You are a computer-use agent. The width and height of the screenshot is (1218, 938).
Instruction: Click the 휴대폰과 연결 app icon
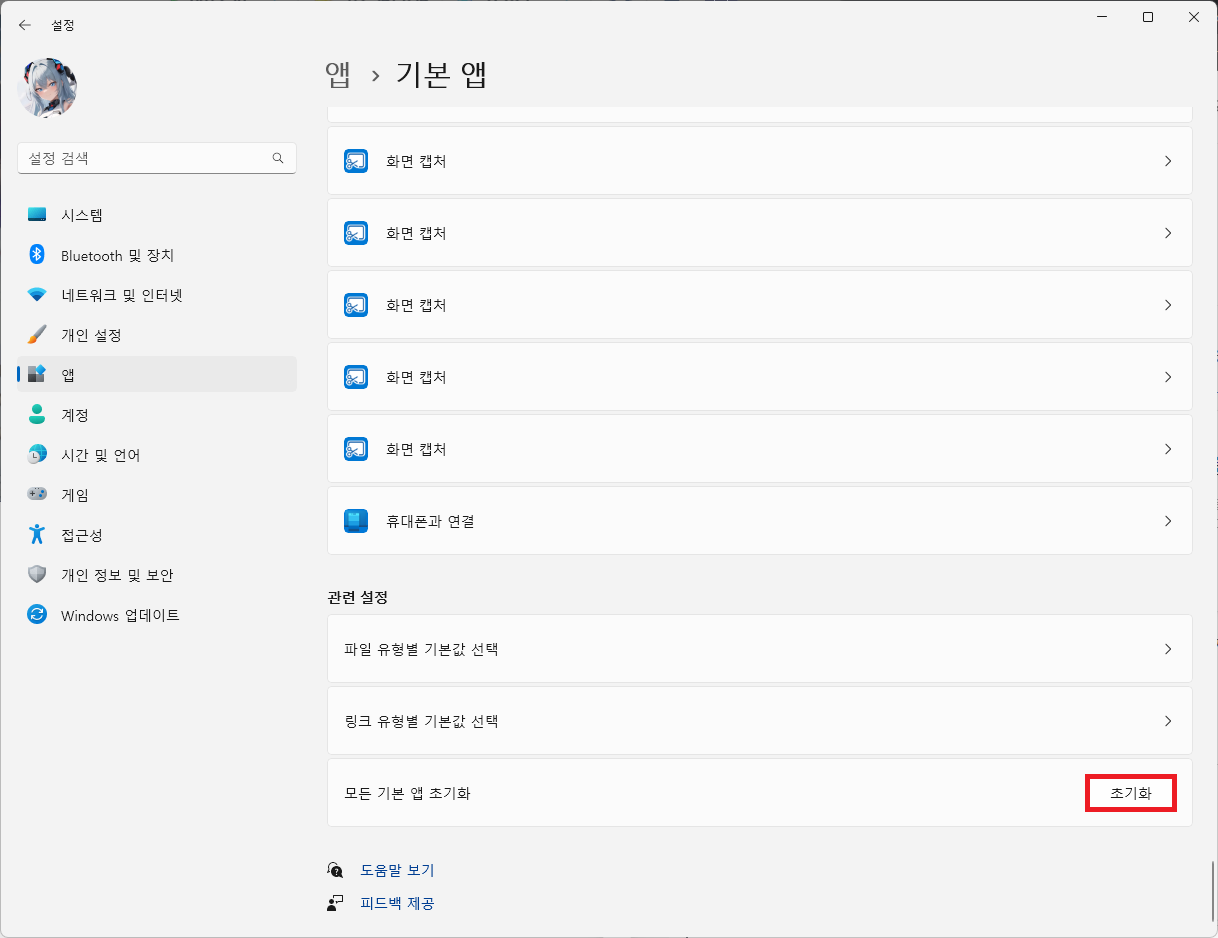coord(356,521)
